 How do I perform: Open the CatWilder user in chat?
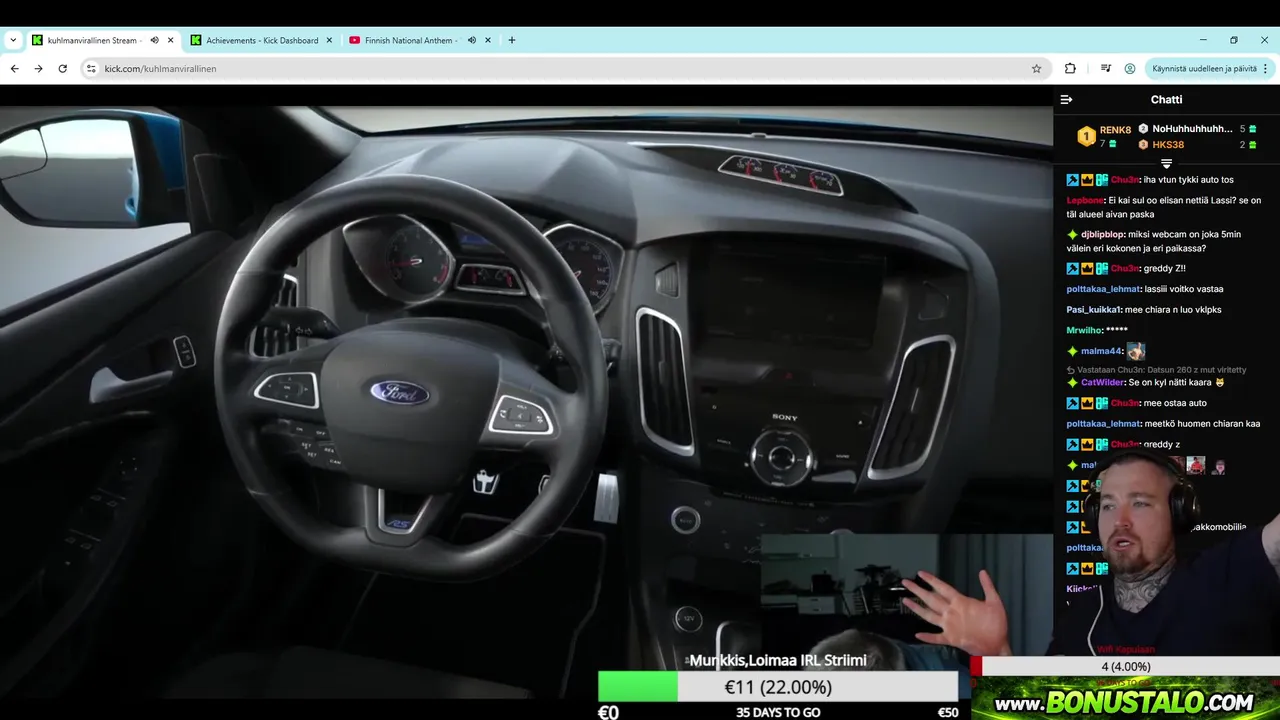click(x=1102, y=383)
